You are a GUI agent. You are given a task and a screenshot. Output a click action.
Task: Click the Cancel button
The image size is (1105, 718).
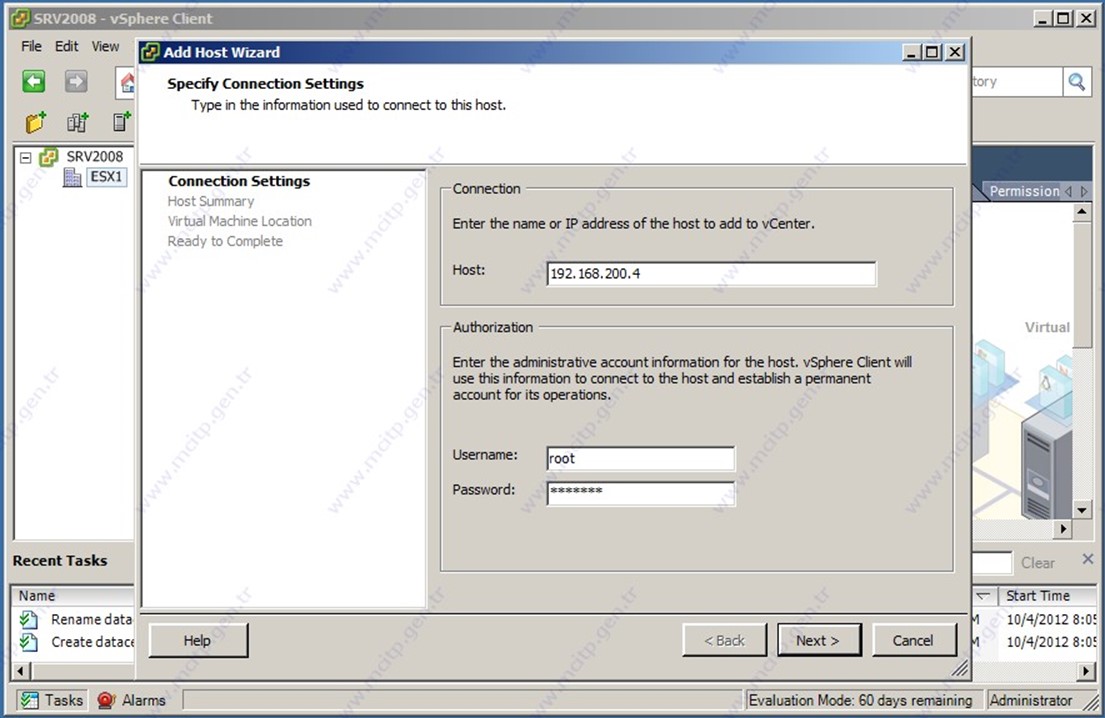coord(914,640)
